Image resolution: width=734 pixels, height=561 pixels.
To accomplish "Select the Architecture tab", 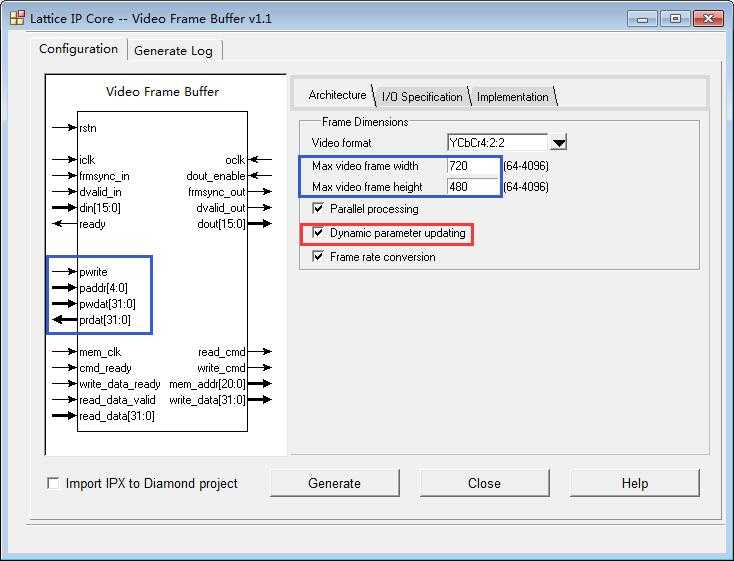I will [x=337, y=95].
